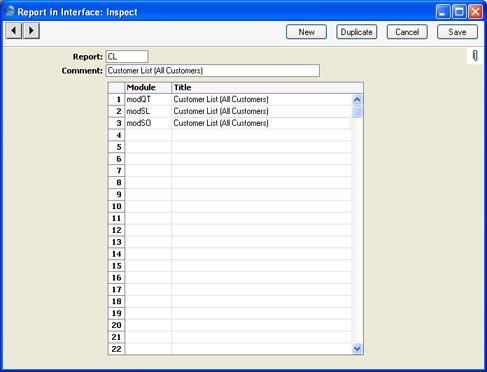Image resolution: width=487 pixels, height=372 pixels.
Task: Click the table scroll up arrow
Action: (357, 99)
